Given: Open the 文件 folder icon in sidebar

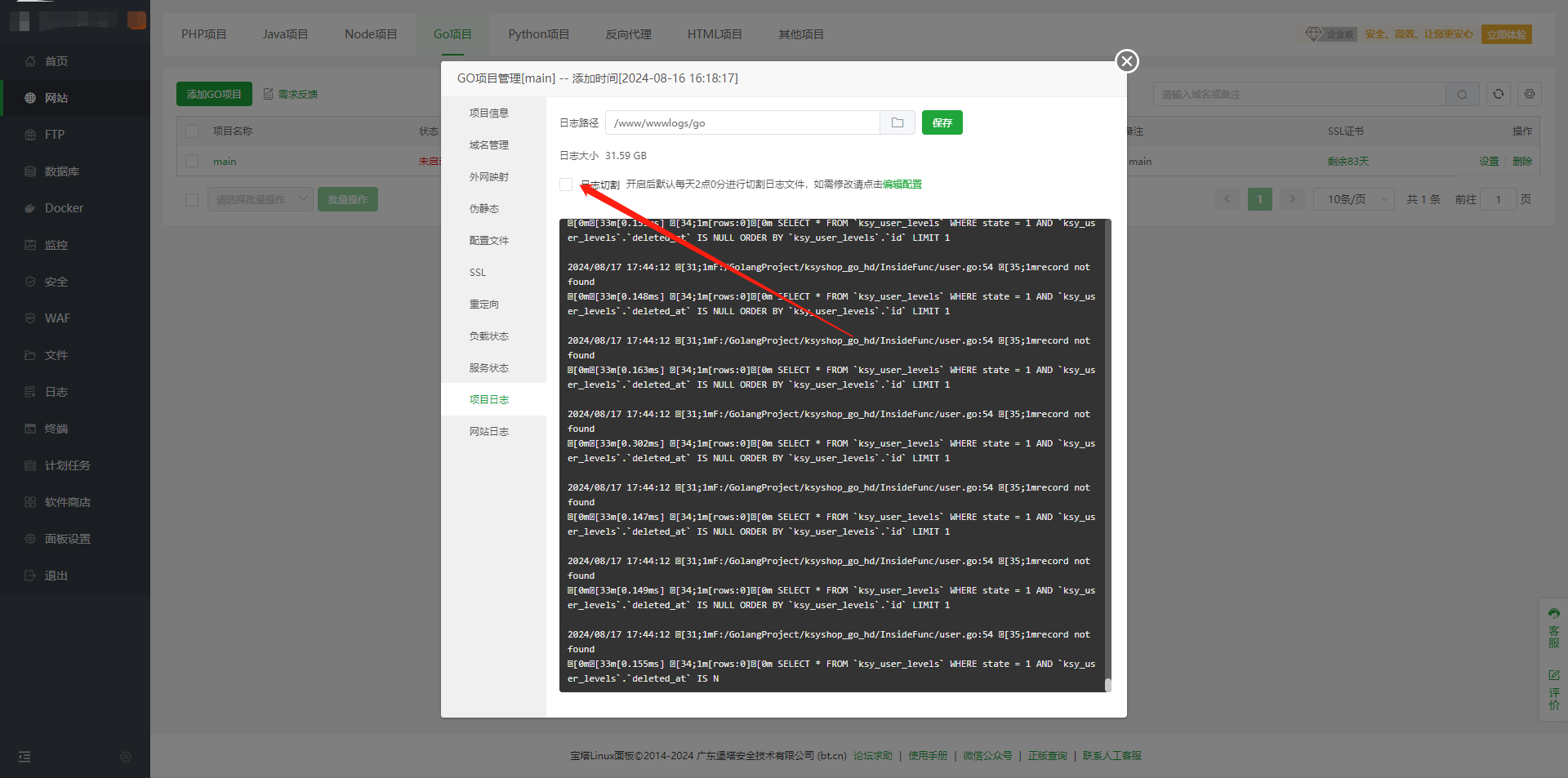Looking at the screenshot, I should pos(30,355).
